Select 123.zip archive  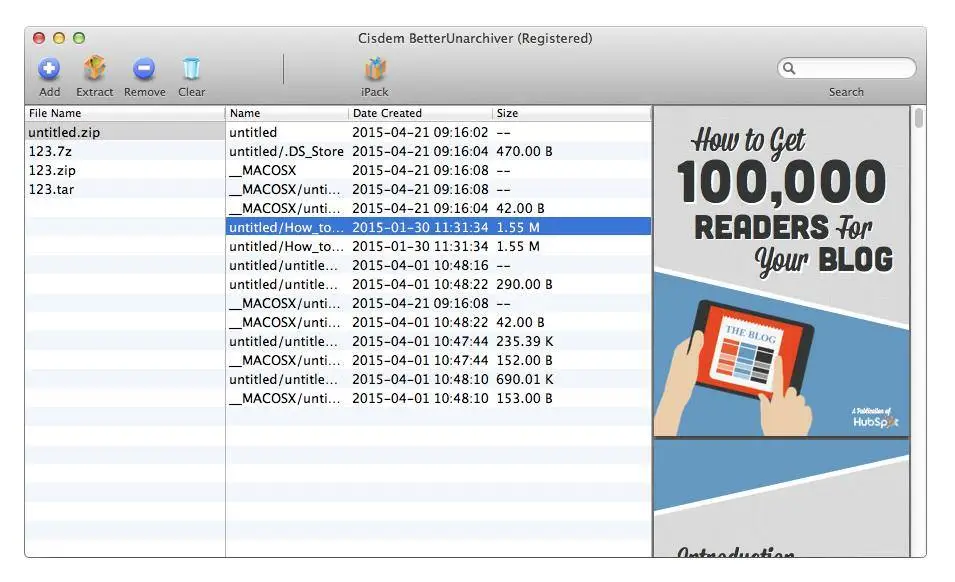pos(125,170)
